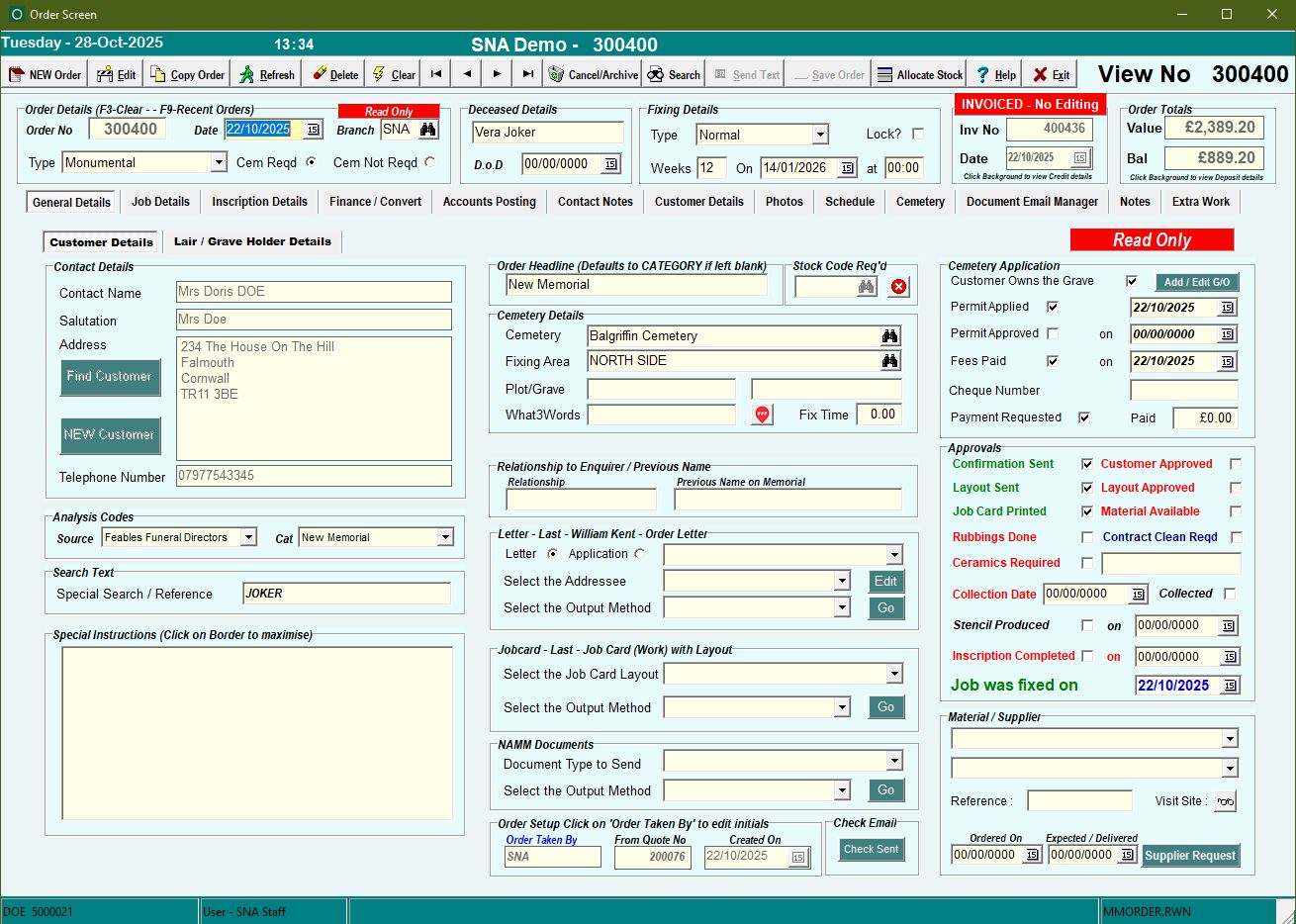Click the Edit toolbar button
The width and height of the screenshot is (1296, 924).
[117, 74]
